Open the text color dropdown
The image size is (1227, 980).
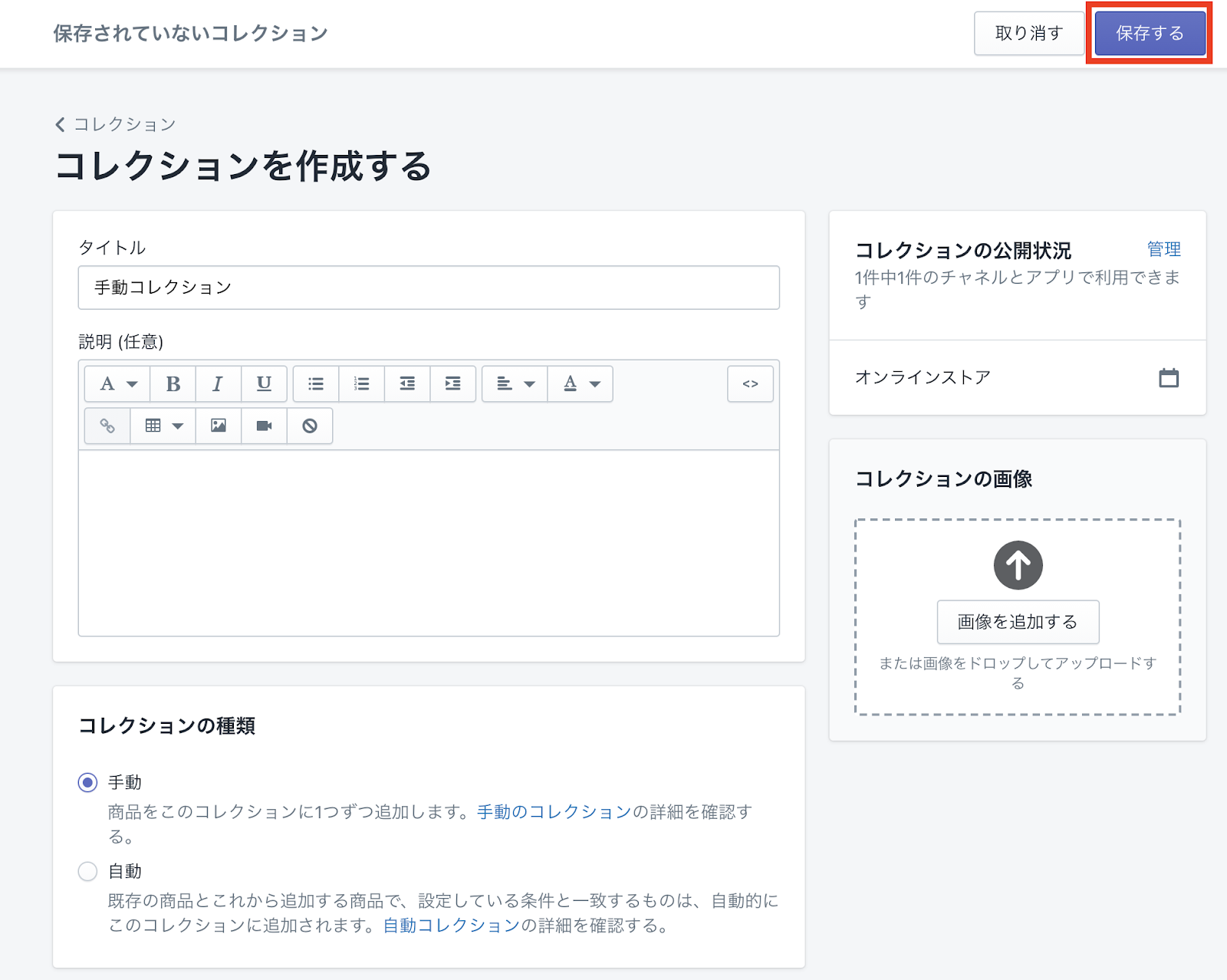(x=581, y=383)
